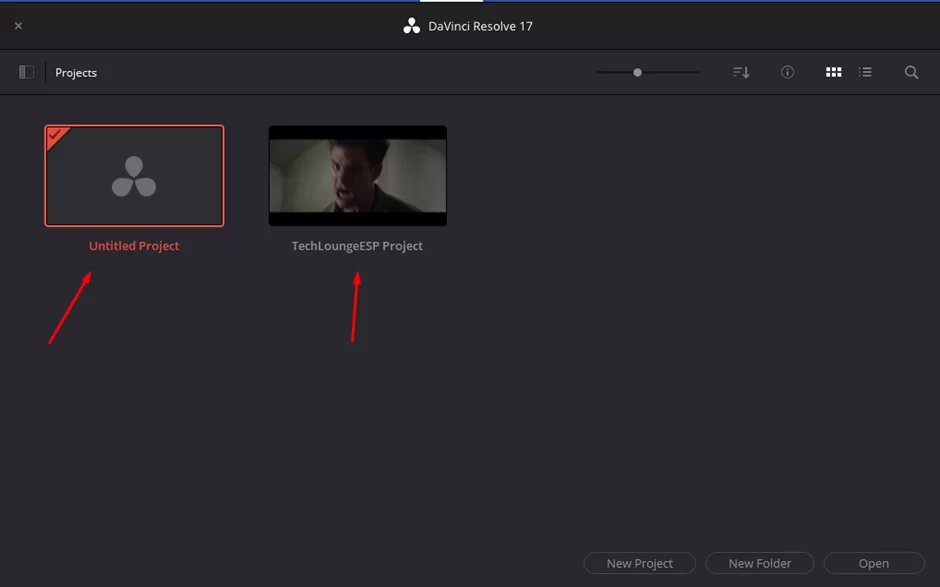Switch to list view
The image size is (940, 587).
pos(865,72)
